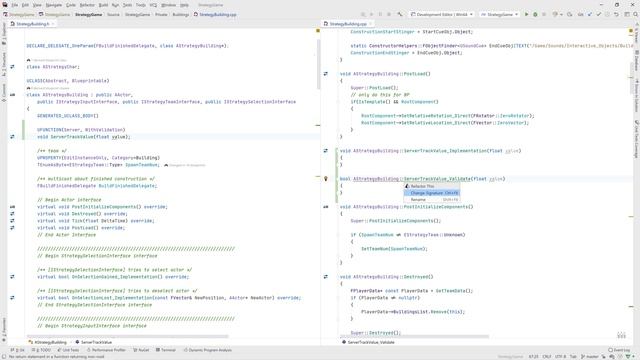Click the Refactor This popup header
This screenshot has height=360, width=640.
432,186
